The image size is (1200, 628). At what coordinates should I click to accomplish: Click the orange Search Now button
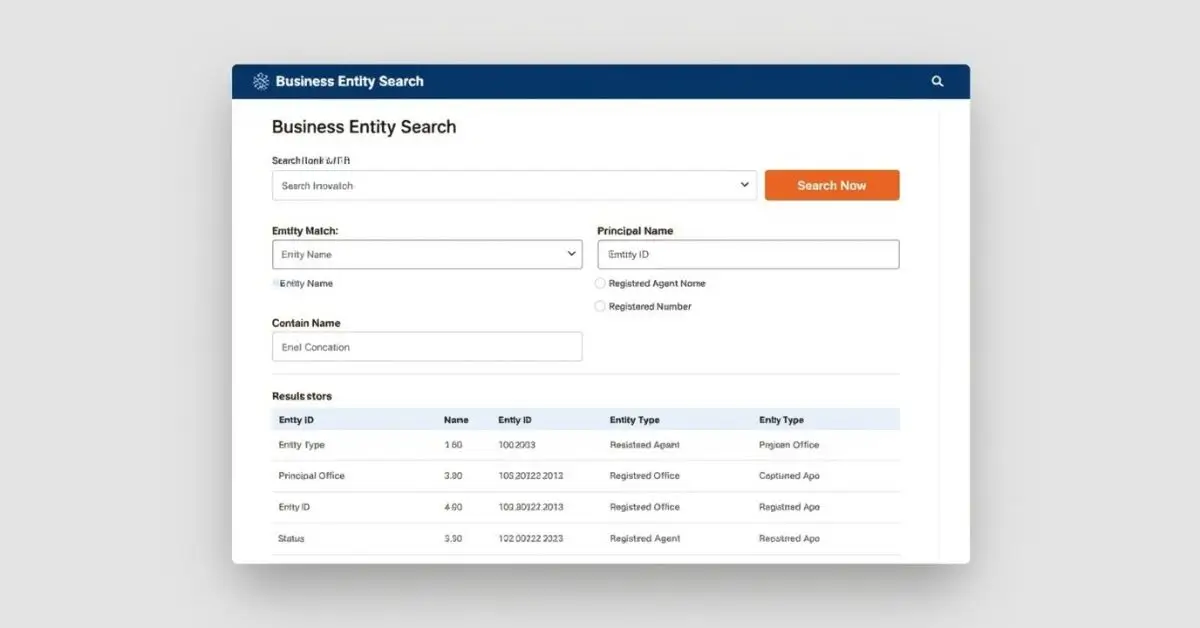click(832, 185)
